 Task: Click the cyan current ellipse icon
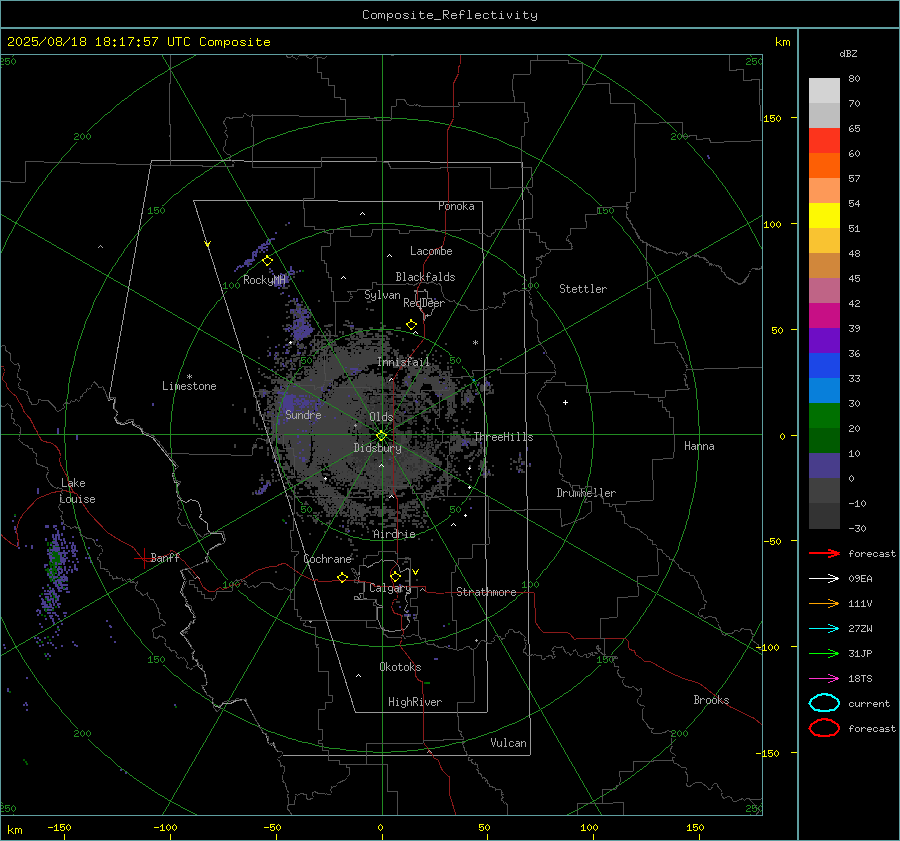coord(824,703)
